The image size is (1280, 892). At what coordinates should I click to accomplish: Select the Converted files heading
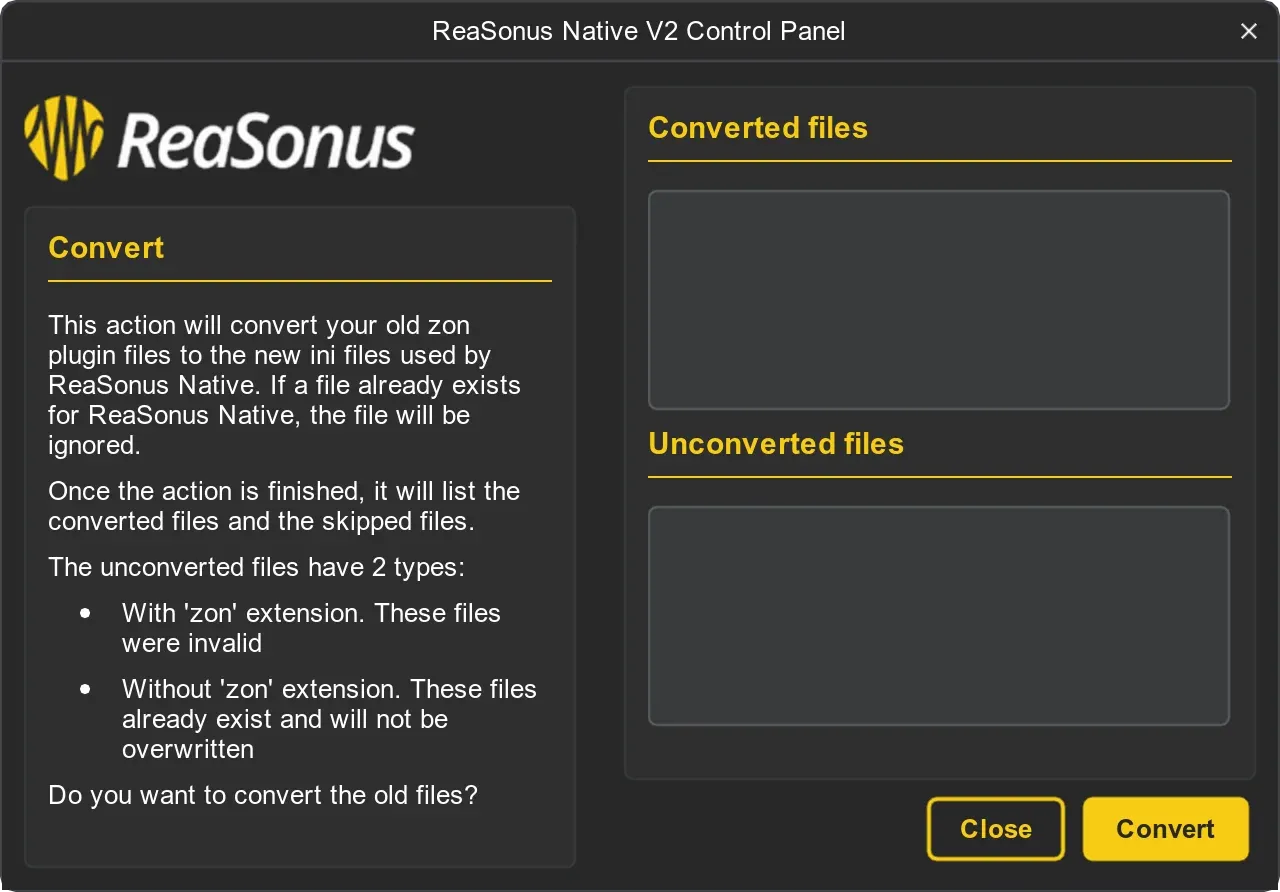coord(758,128)
